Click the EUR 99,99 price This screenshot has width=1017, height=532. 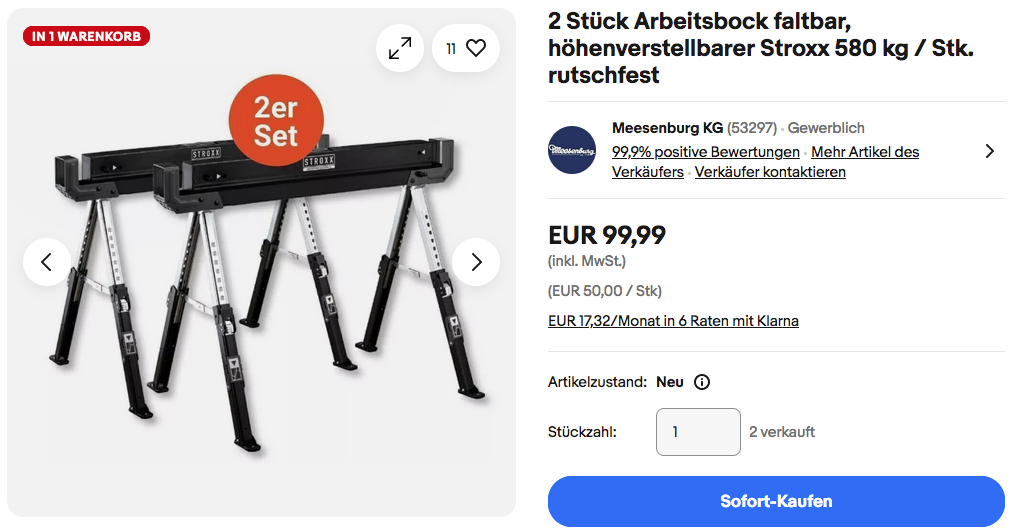pos(607,236)
